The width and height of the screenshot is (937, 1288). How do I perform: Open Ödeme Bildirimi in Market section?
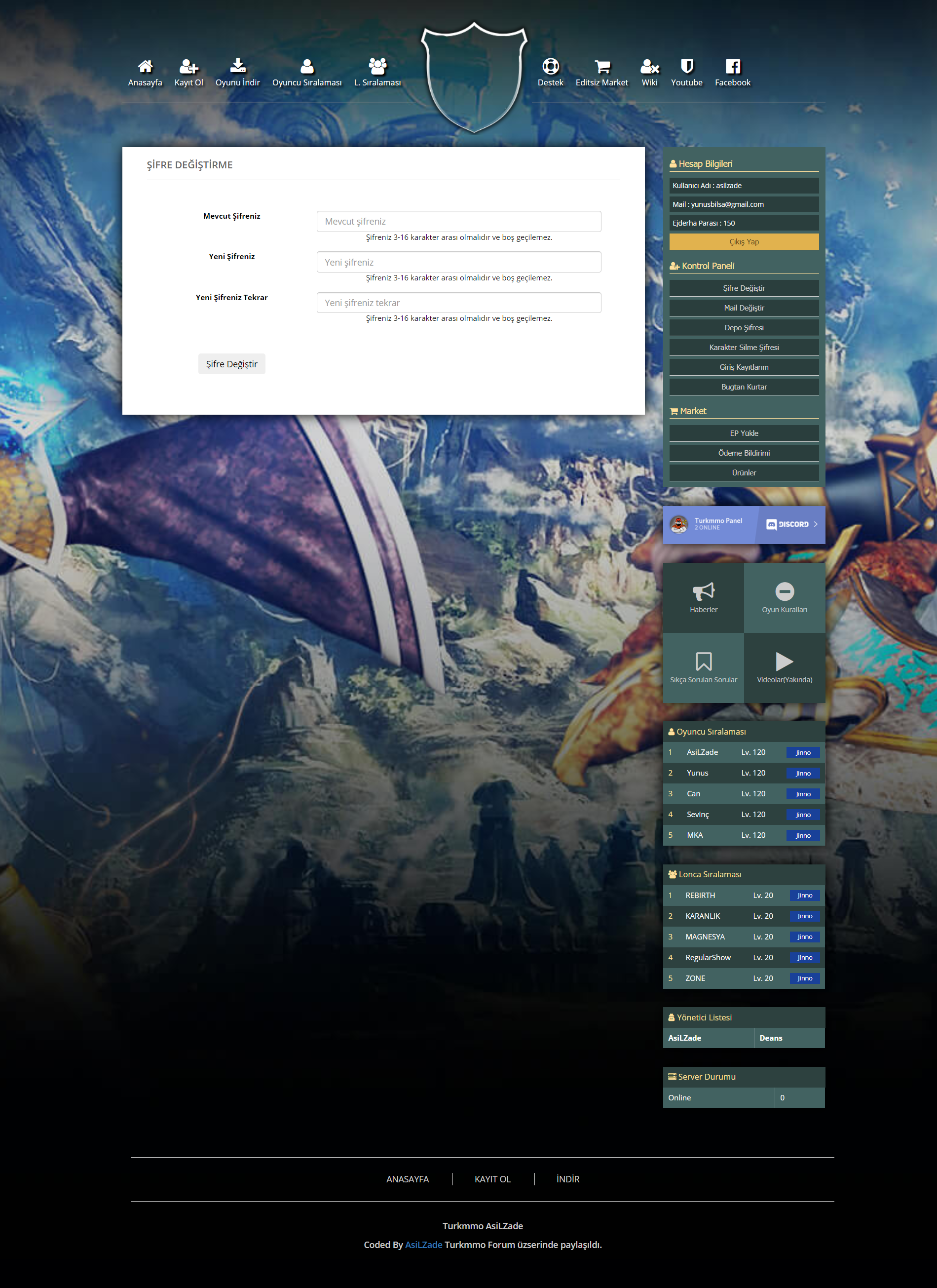(x=744, y=453)
